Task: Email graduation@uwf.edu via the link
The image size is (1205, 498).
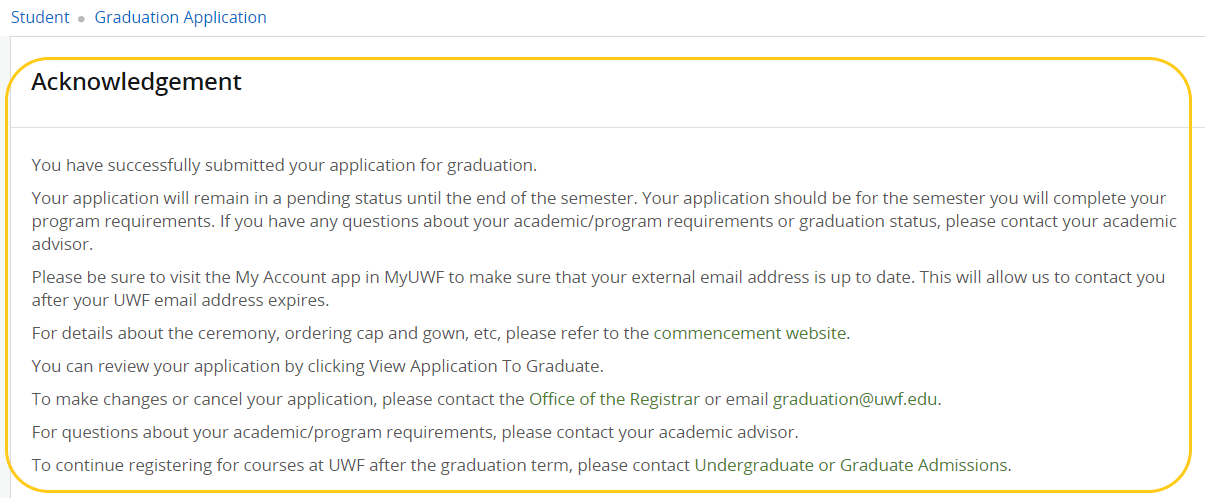Action: [855, 399]
